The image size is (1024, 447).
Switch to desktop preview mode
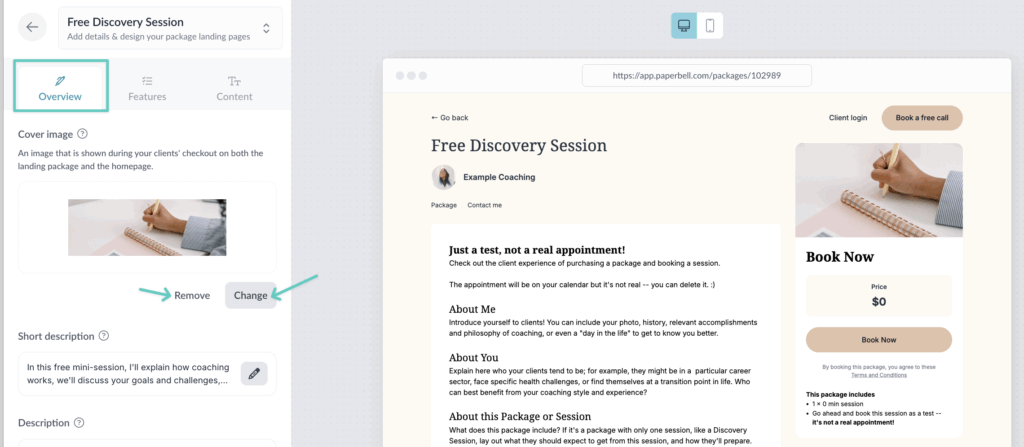point(684,26)
